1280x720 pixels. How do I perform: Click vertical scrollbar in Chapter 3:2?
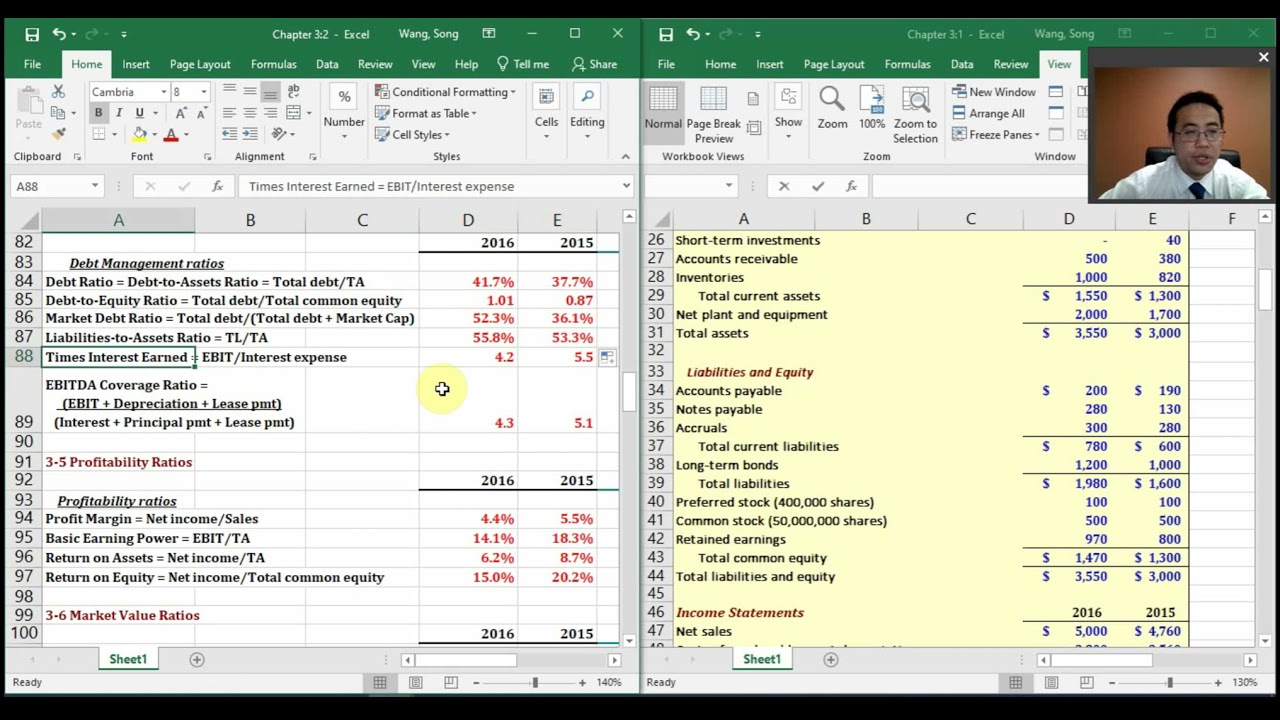pos(629,391)
